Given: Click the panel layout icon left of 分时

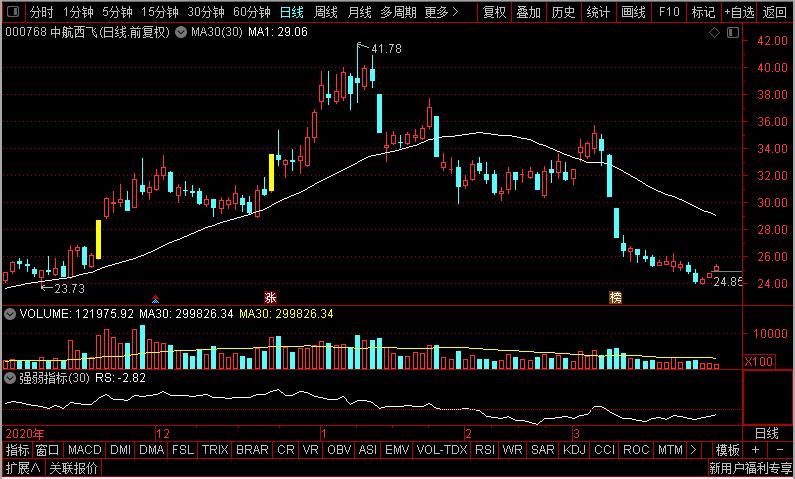Looking at the screenshot, I should pyautogui.click(x=14, y=11).
